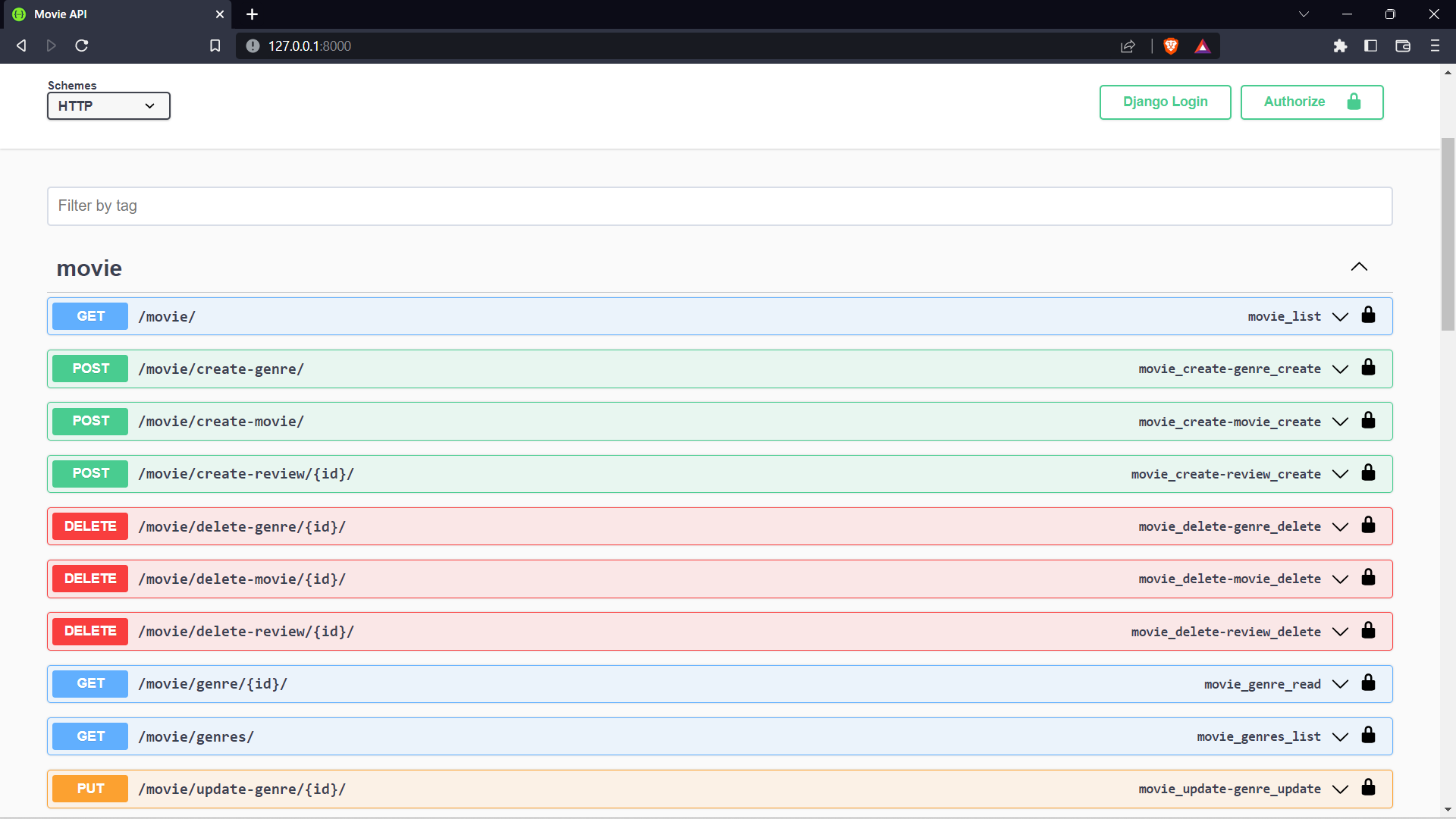Open the Brave wallet icon
This screenshot has width=1456, height=819.
[x=1403, y=46]
